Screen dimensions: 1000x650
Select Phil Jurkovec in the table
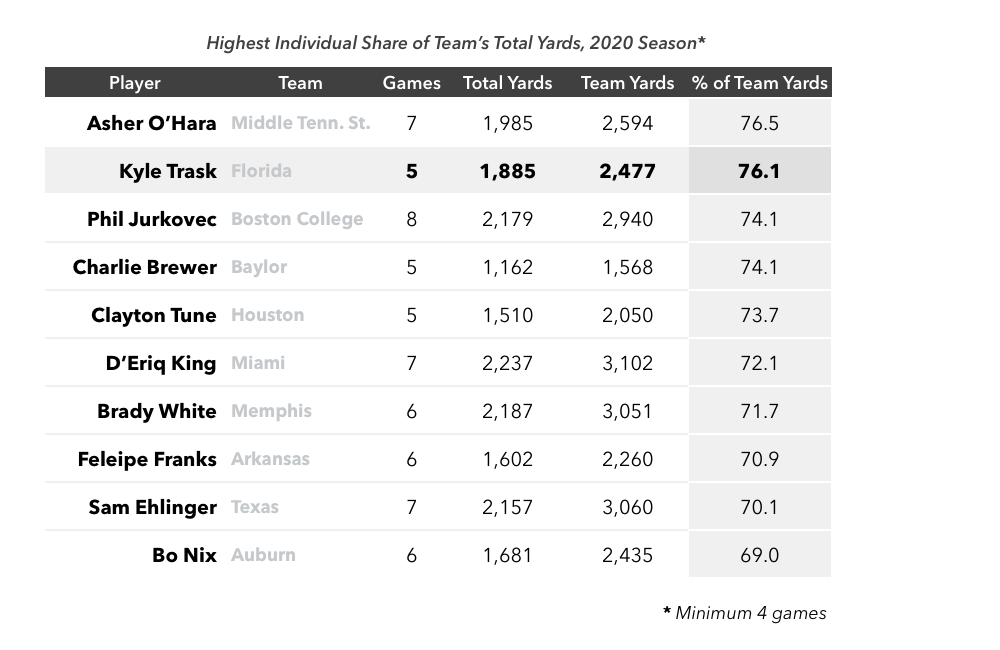point(152,219)
